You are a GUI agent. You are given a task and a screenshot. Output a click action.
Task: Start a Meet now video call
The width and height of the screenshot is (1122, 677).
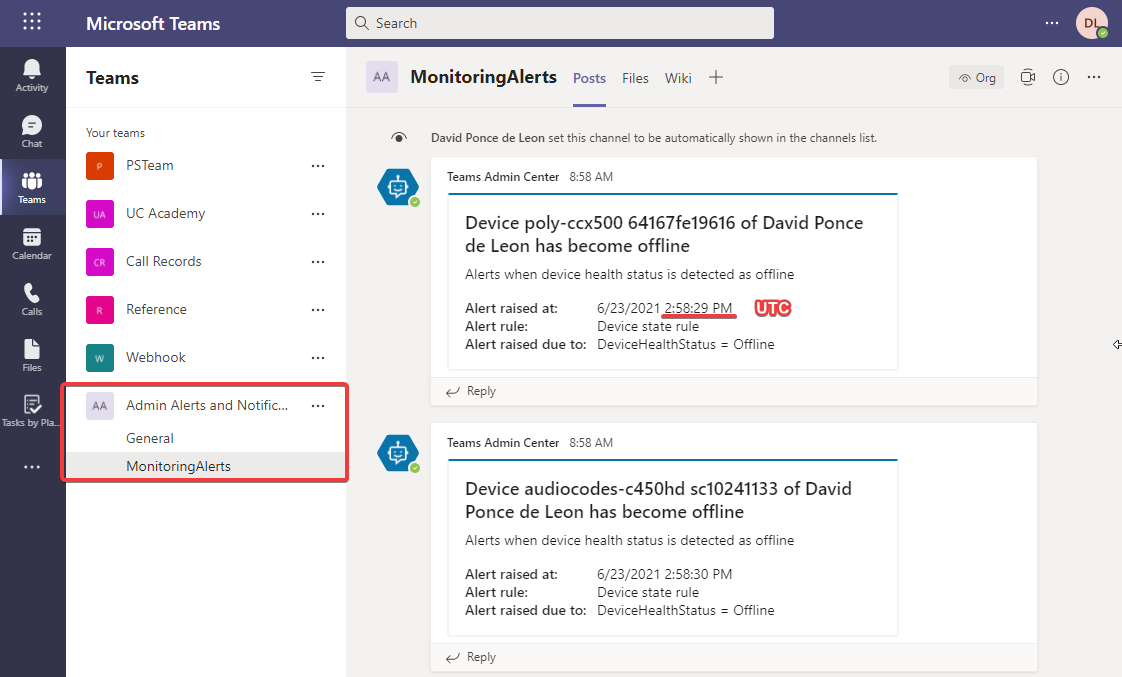coord(1027,77)
